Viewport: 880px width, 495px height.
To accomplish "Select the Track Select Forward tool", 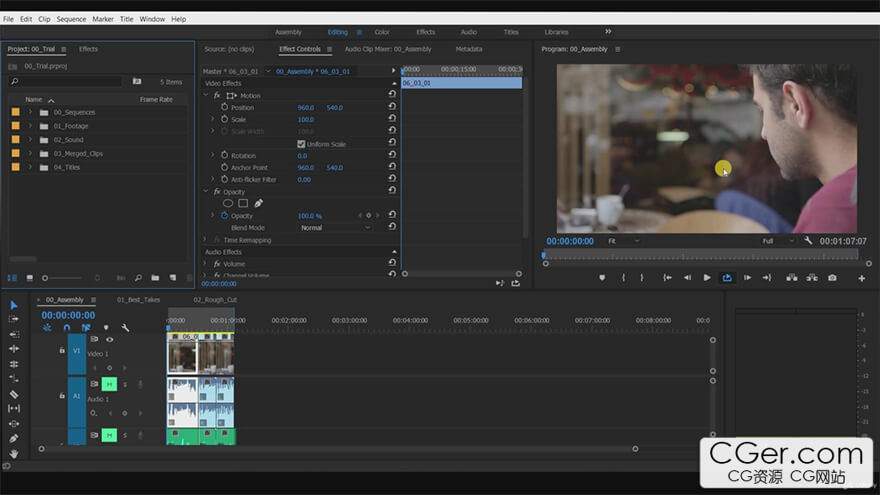I will point(14,319).
